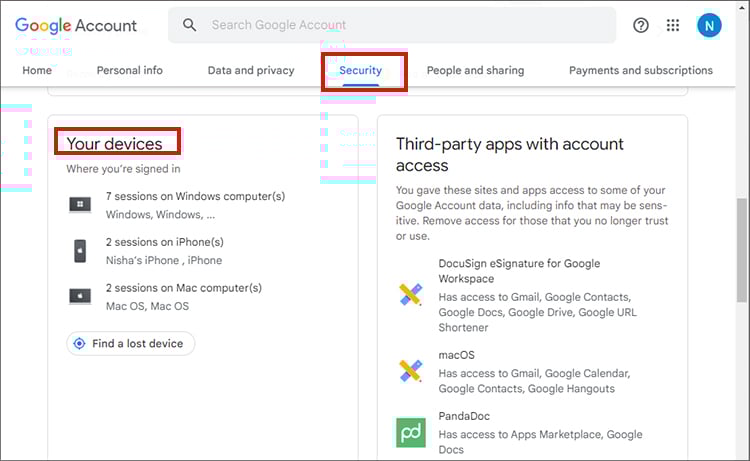Click the Mac computer device icon
Screen dimensions: 750x461
tap(80, 296)
